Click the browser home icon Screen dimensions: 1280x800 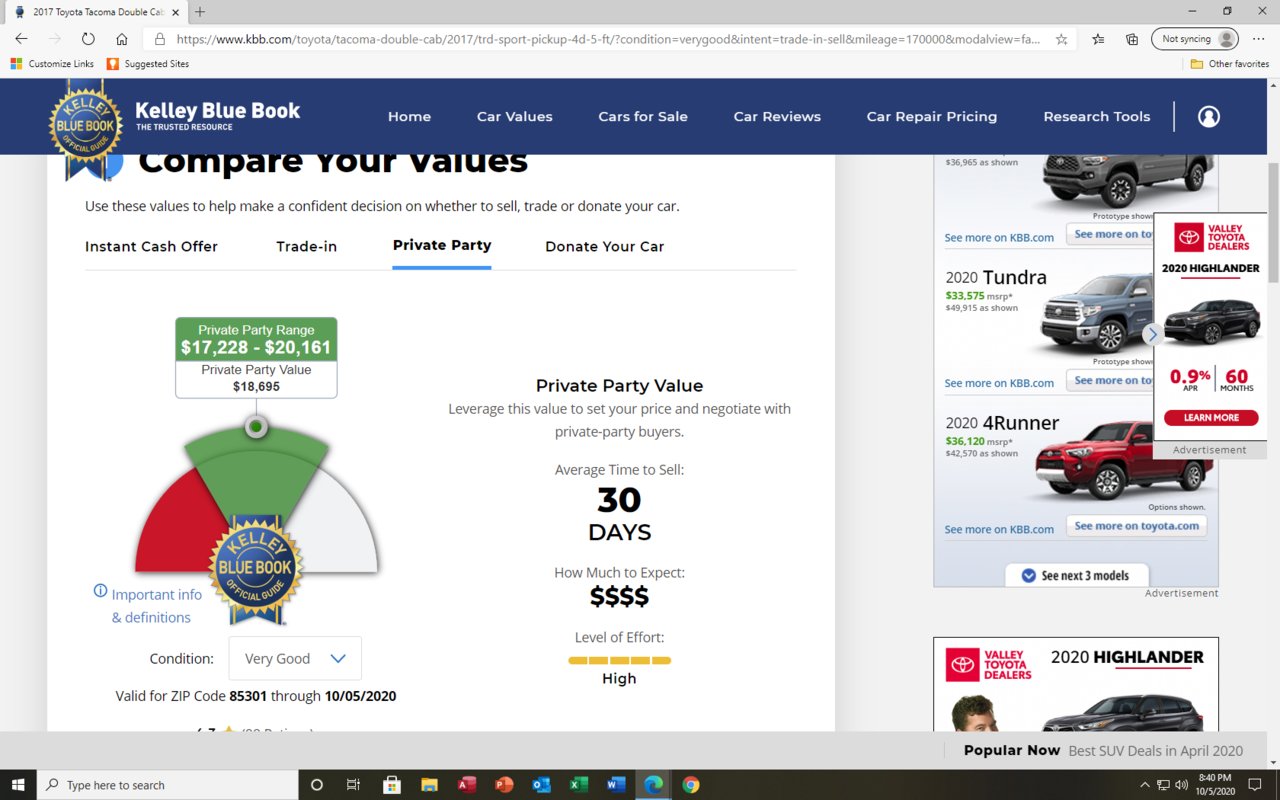[x=122, y=39]
